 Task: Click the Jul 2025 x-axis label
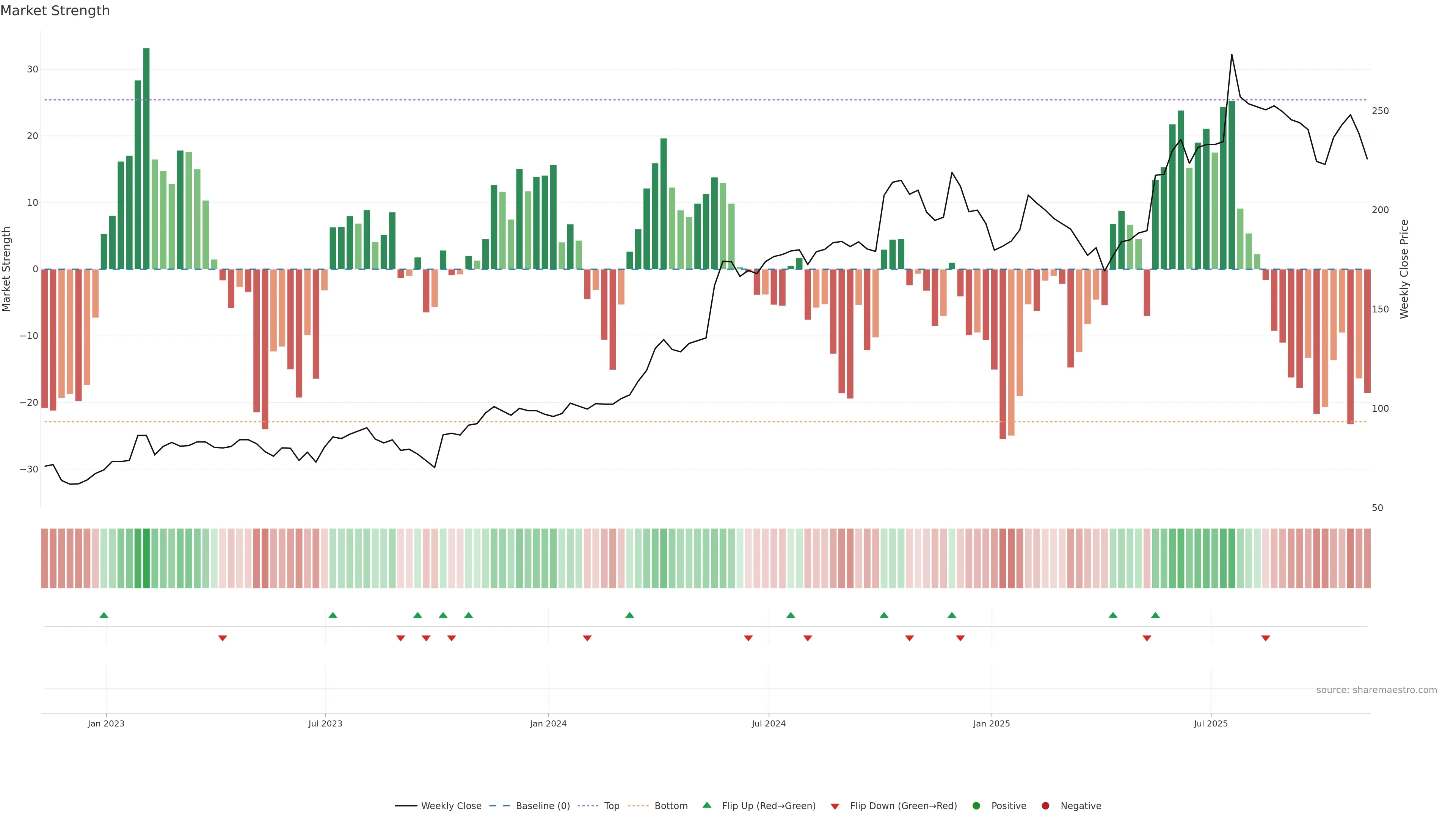[x=1210, y=723]
